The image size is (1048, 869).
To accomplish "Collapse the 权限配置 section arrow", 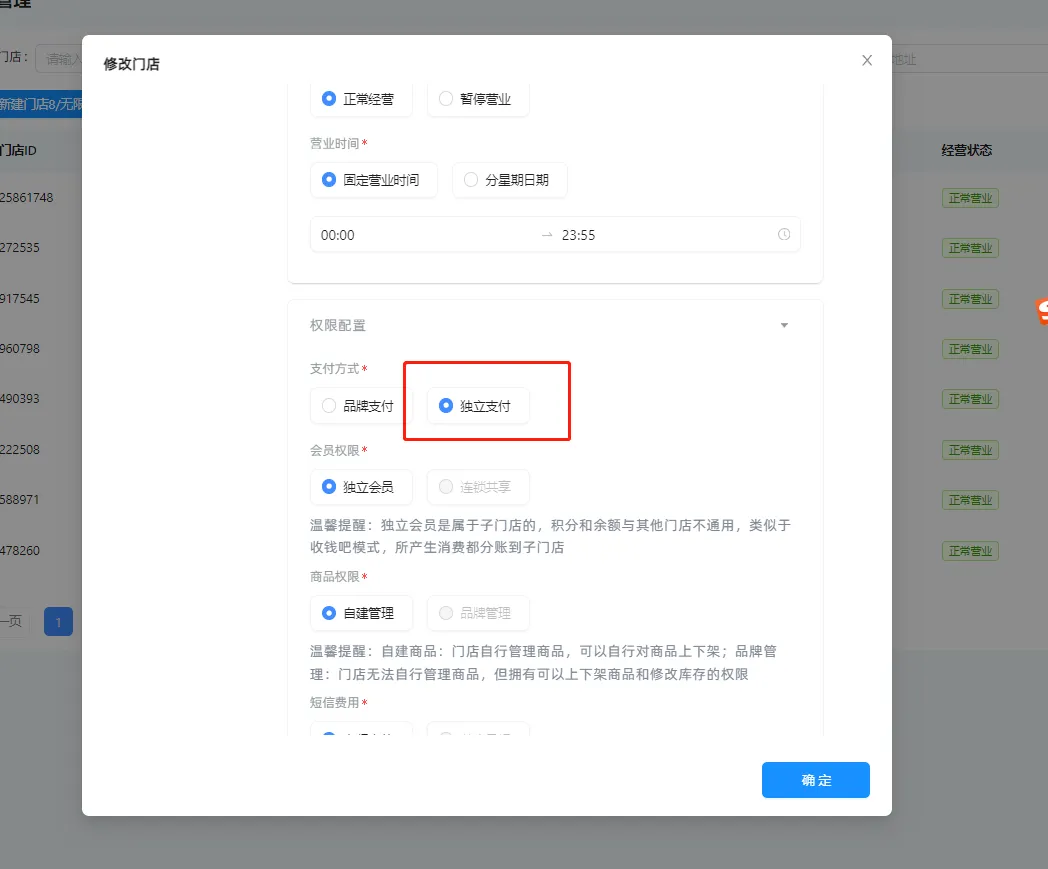I will point(784,326).
